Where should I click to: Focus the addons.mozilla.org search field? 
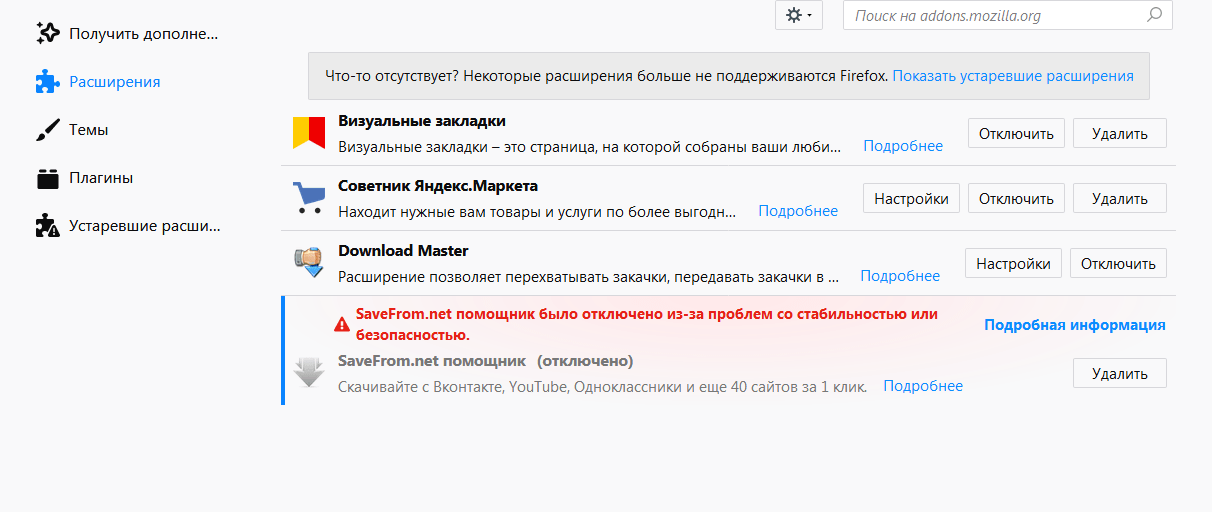click(x=1008, y=15)
